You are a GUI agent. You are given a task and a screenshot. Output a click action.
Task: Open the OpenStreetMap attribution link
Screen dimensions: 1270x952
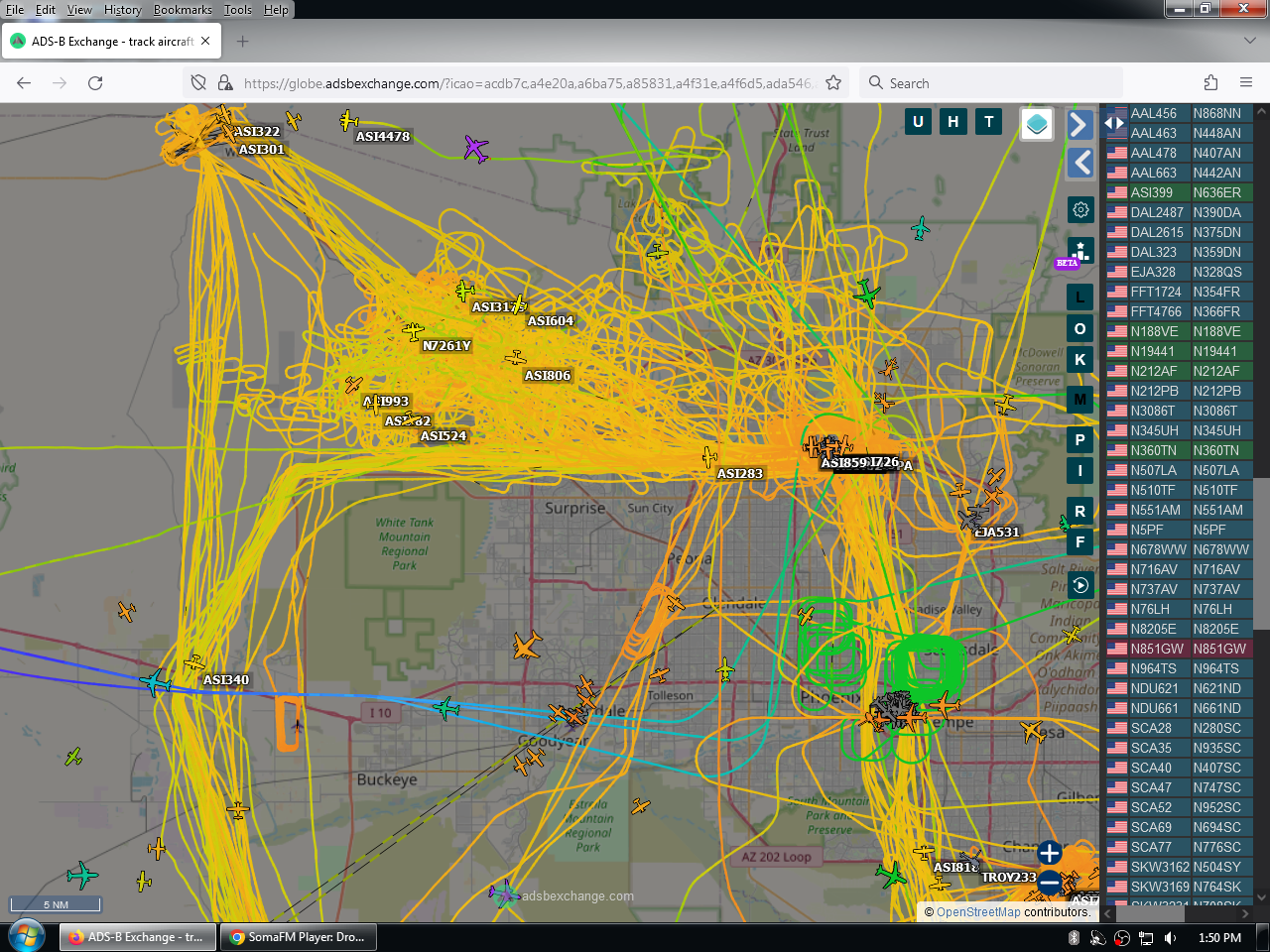coord(978,912)
